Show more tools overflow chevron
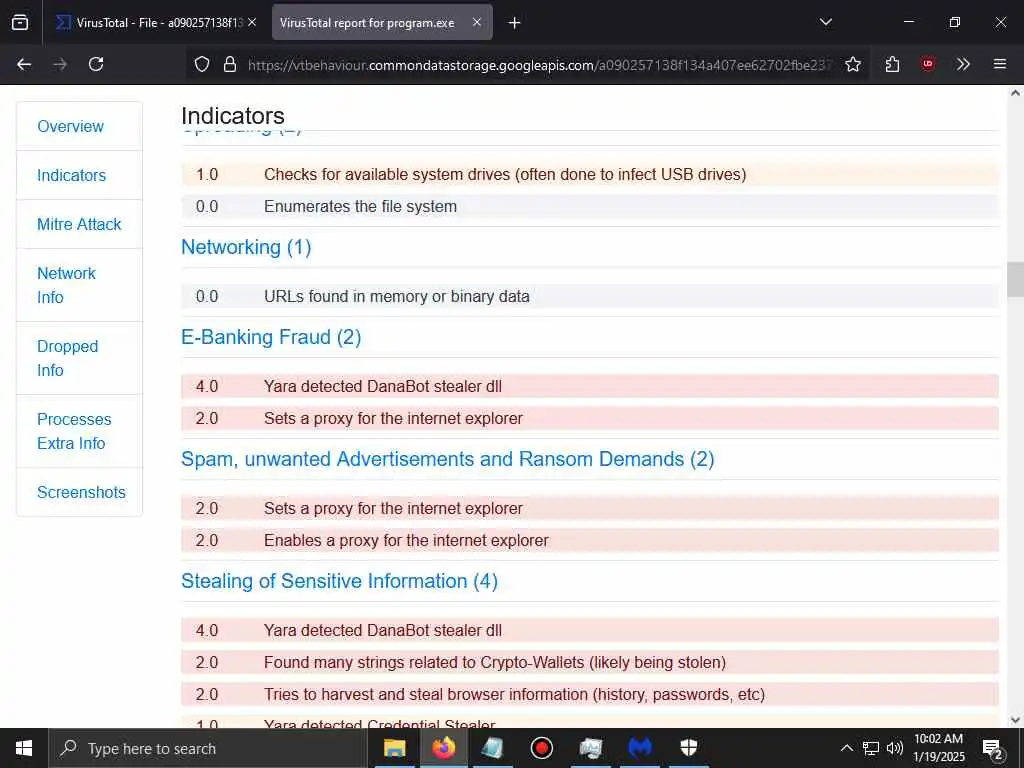Viewport: 1024px width, 768px height. pos(963,64)
